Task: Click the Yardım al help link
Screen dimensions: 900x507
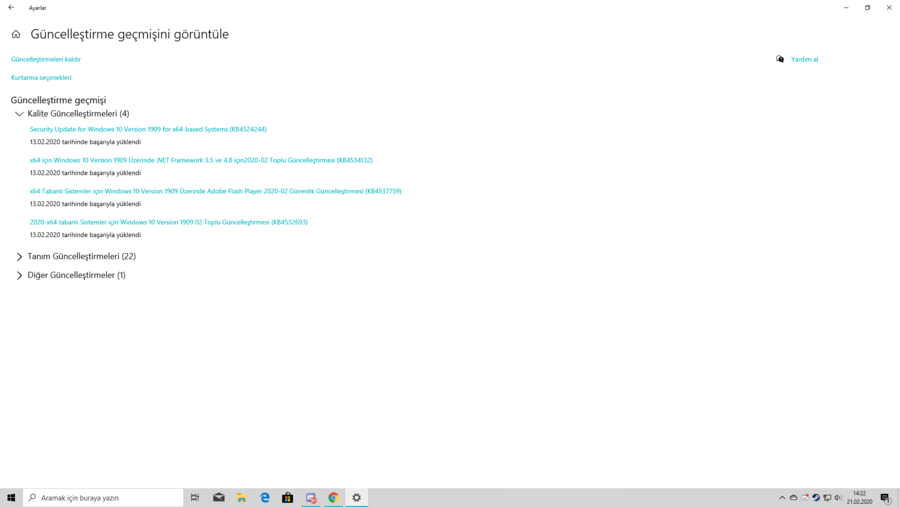Action: click(x=804, y=59)
